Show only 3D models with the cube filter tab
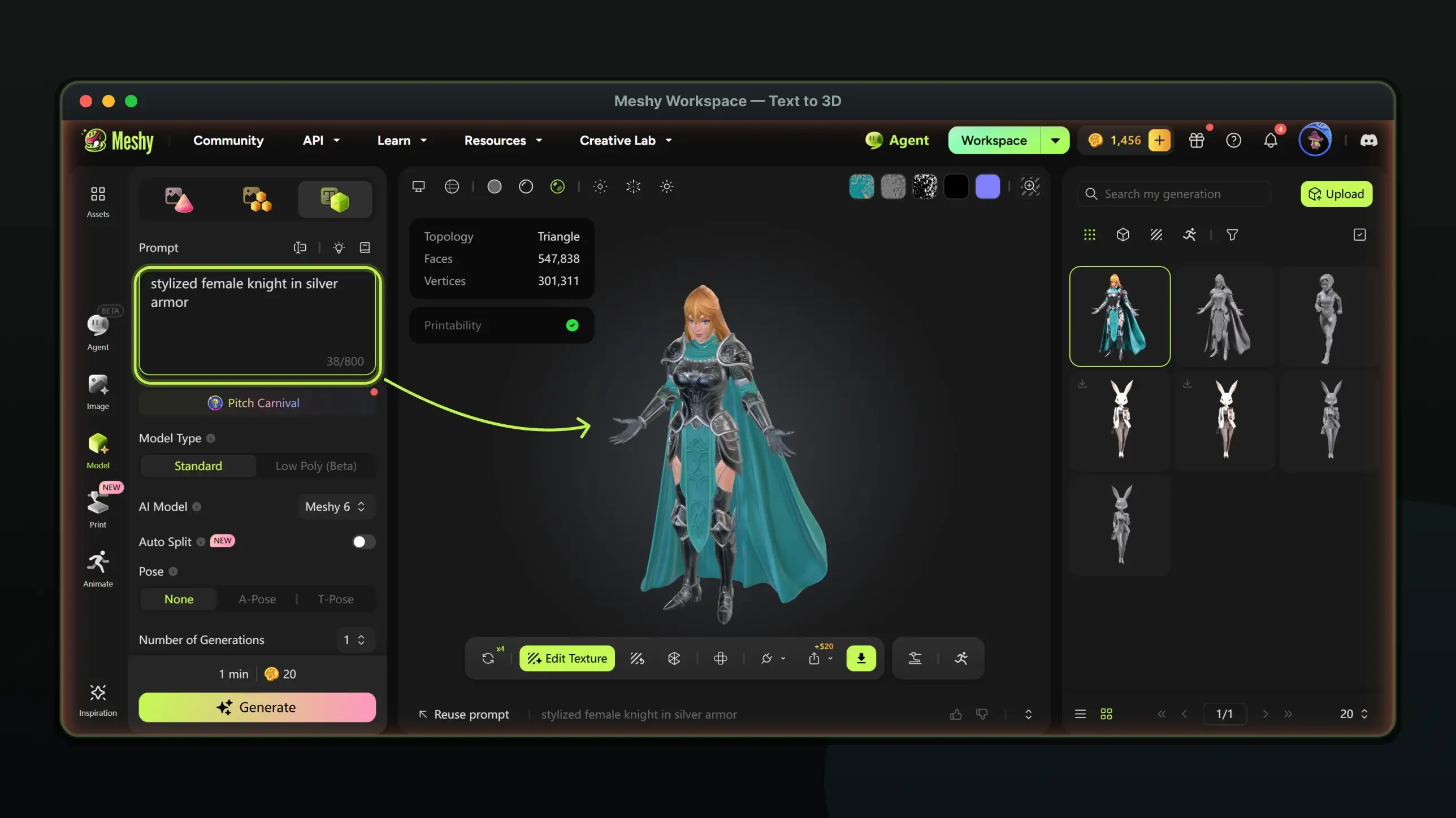The width and height of the screenshot is (1456, 818). [1123, 234]
